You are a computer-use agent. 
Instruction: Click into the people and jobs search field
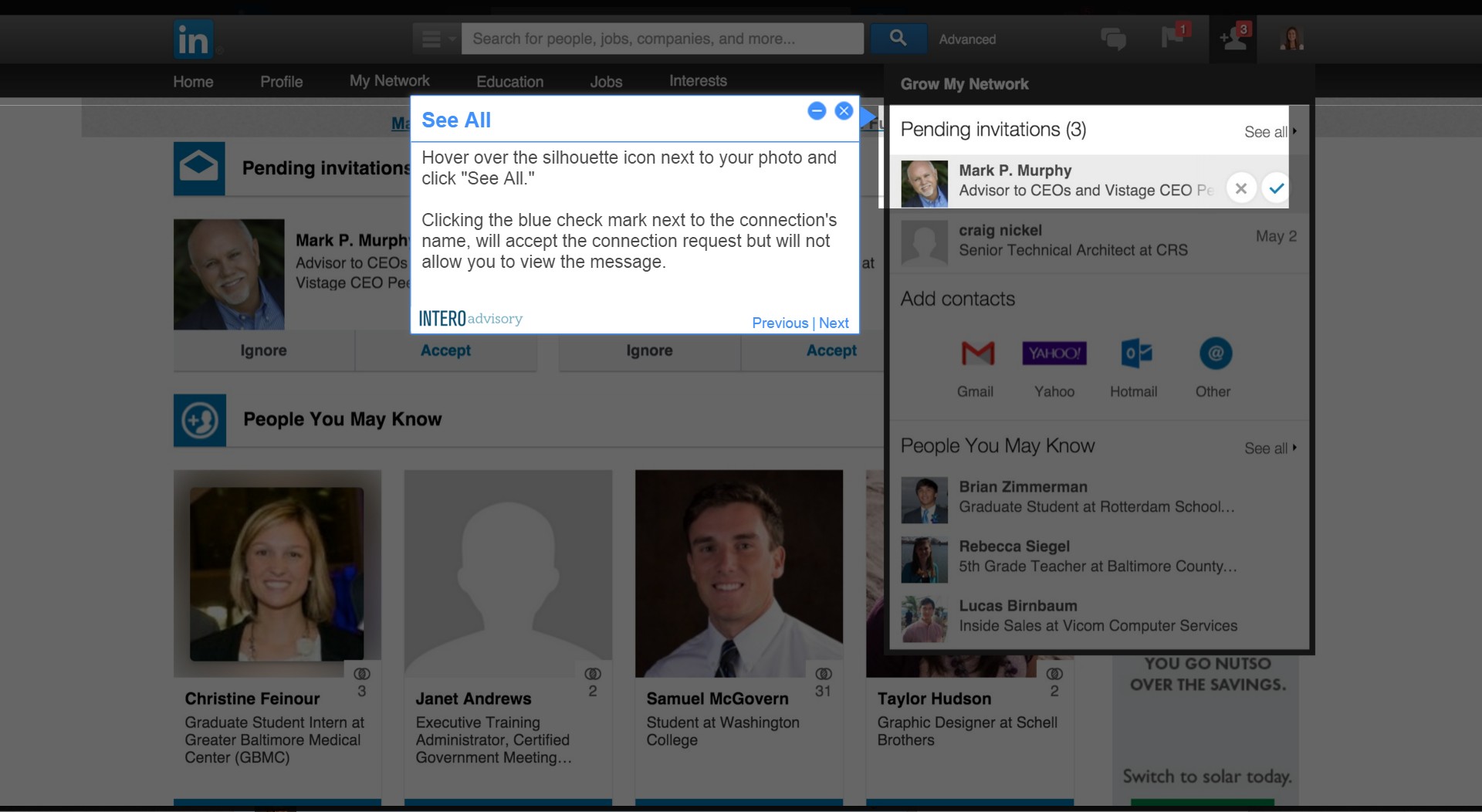[x=662, y=39]
